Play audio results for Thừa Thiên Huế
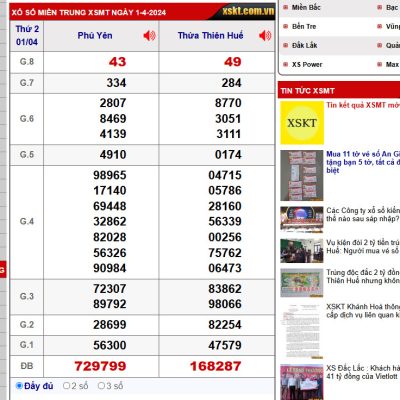This screenshot has height=400, width=400. coord(265,36)
